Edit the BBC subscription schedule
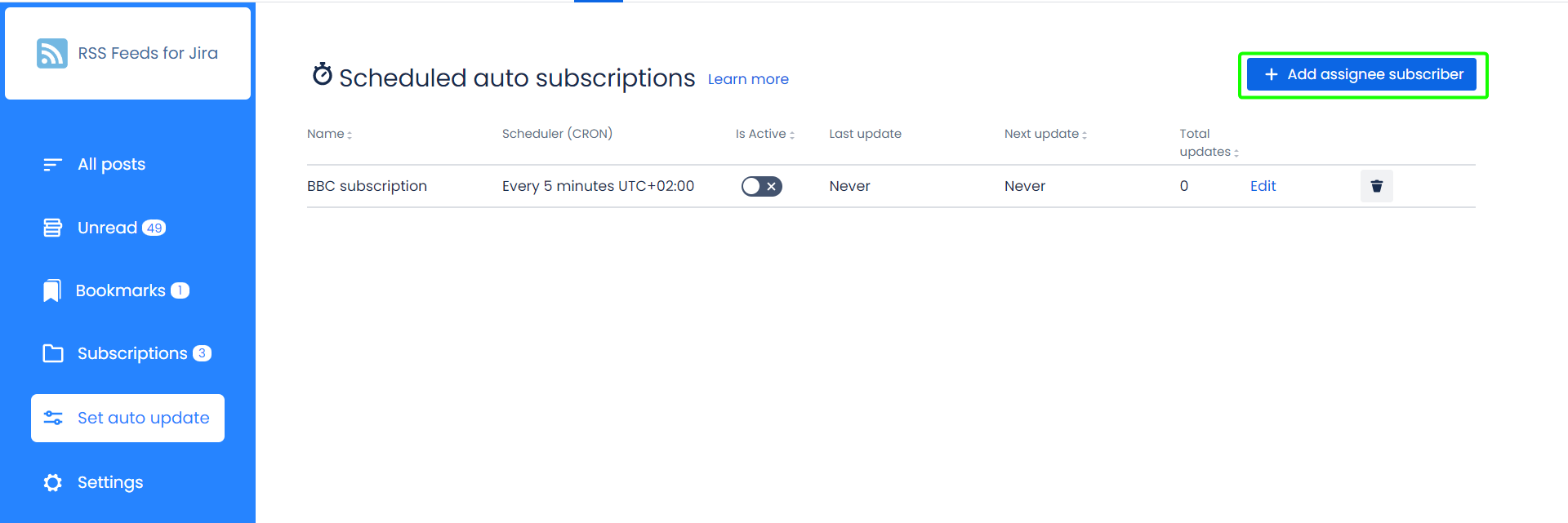1568x523 pixels. click(x=1263, y=186)
